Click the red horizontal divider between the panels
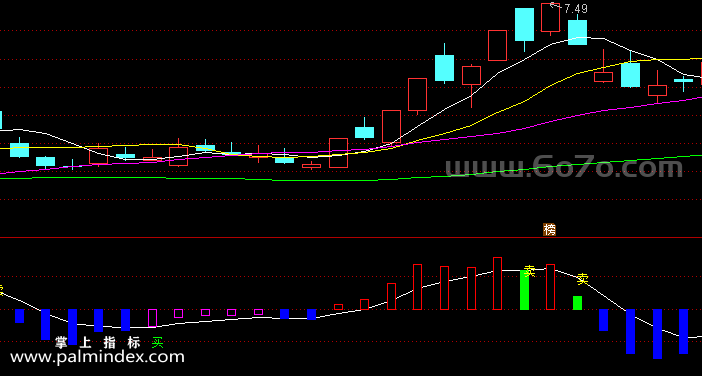 [x=351, y=237]
